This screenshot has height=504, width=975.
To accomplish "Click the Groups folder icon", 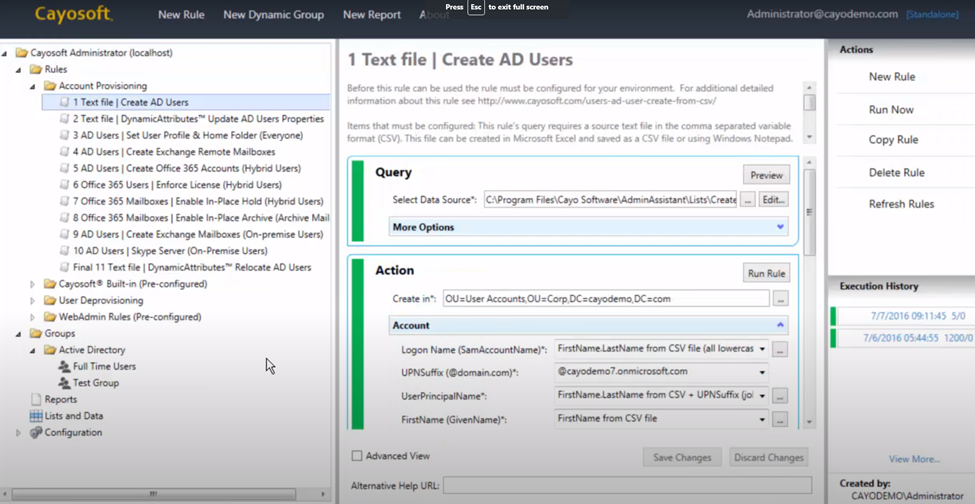I will [x=35, y=333].
